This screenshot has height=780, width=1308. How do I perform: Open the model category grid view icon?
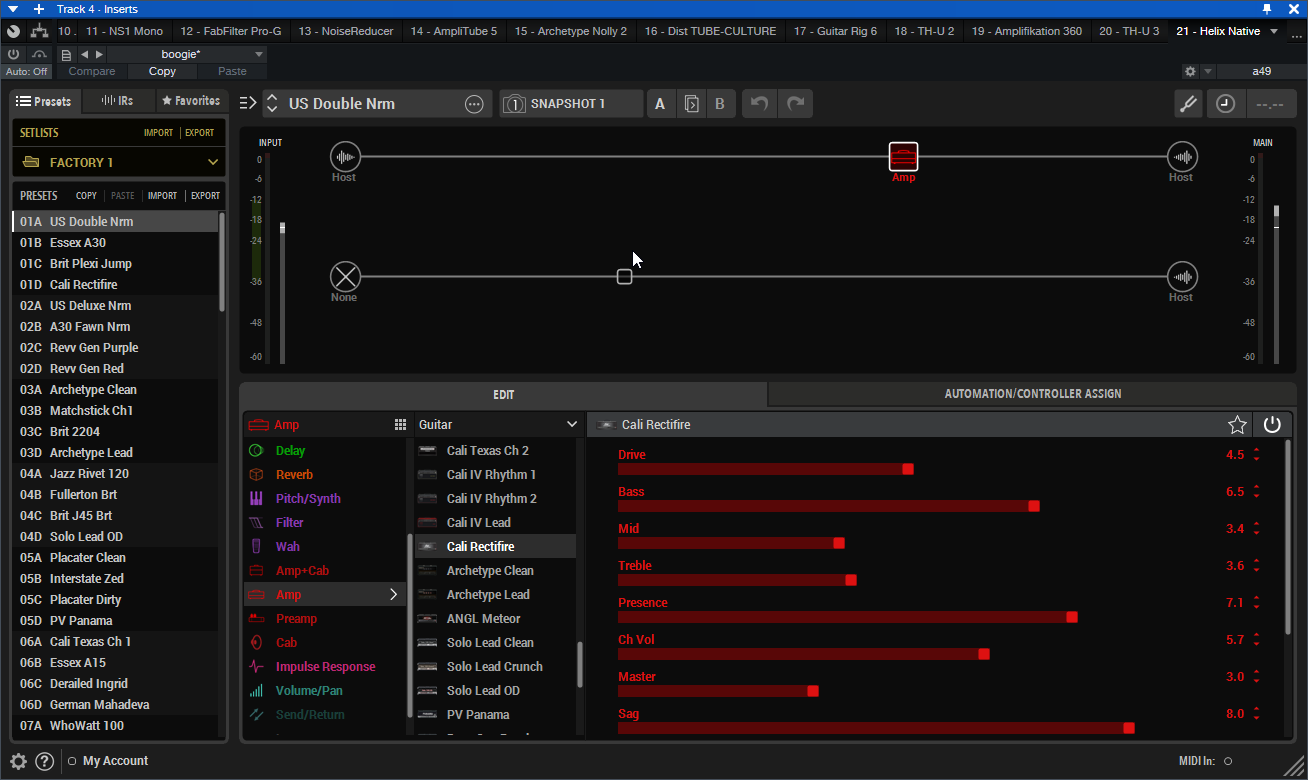pyautogui.click(x=400, y=425)
